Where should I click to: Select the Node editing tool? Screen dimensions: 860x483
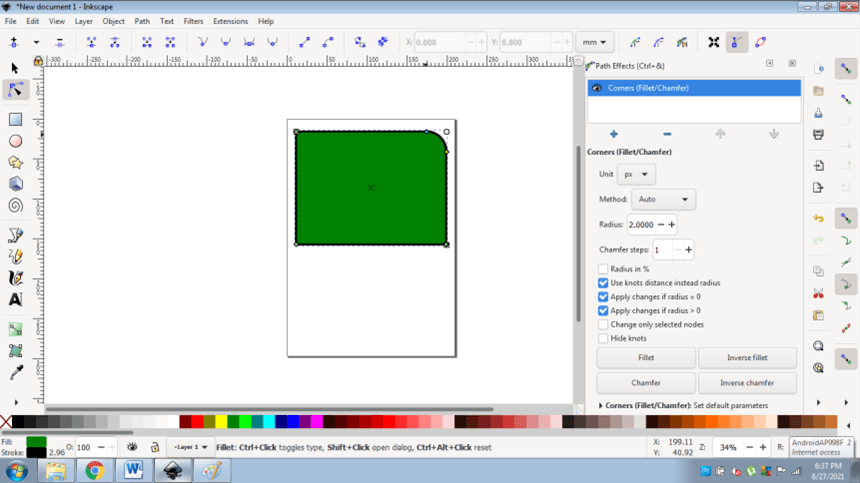click(15, 90)
